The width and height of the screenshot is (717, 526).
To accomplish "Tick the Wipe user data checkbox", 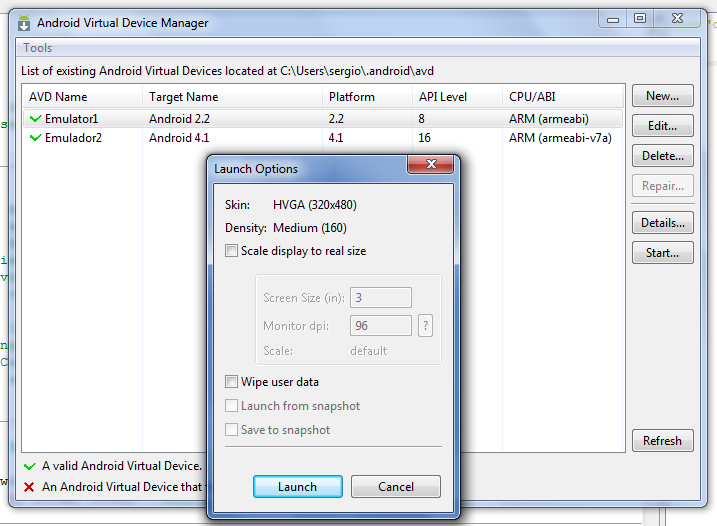I will coord(231,381).
